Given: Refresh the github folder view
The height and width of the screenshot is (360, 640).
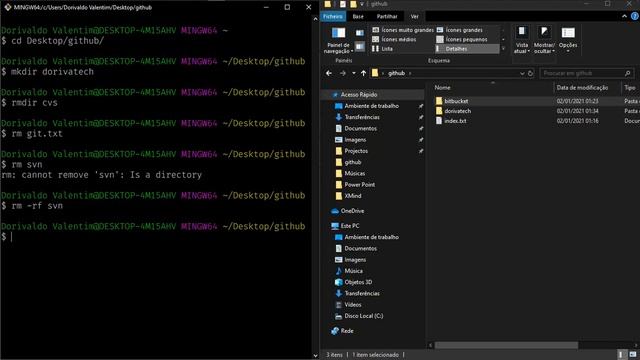Looking at the screenshot, I should click(x=530, y=73).
